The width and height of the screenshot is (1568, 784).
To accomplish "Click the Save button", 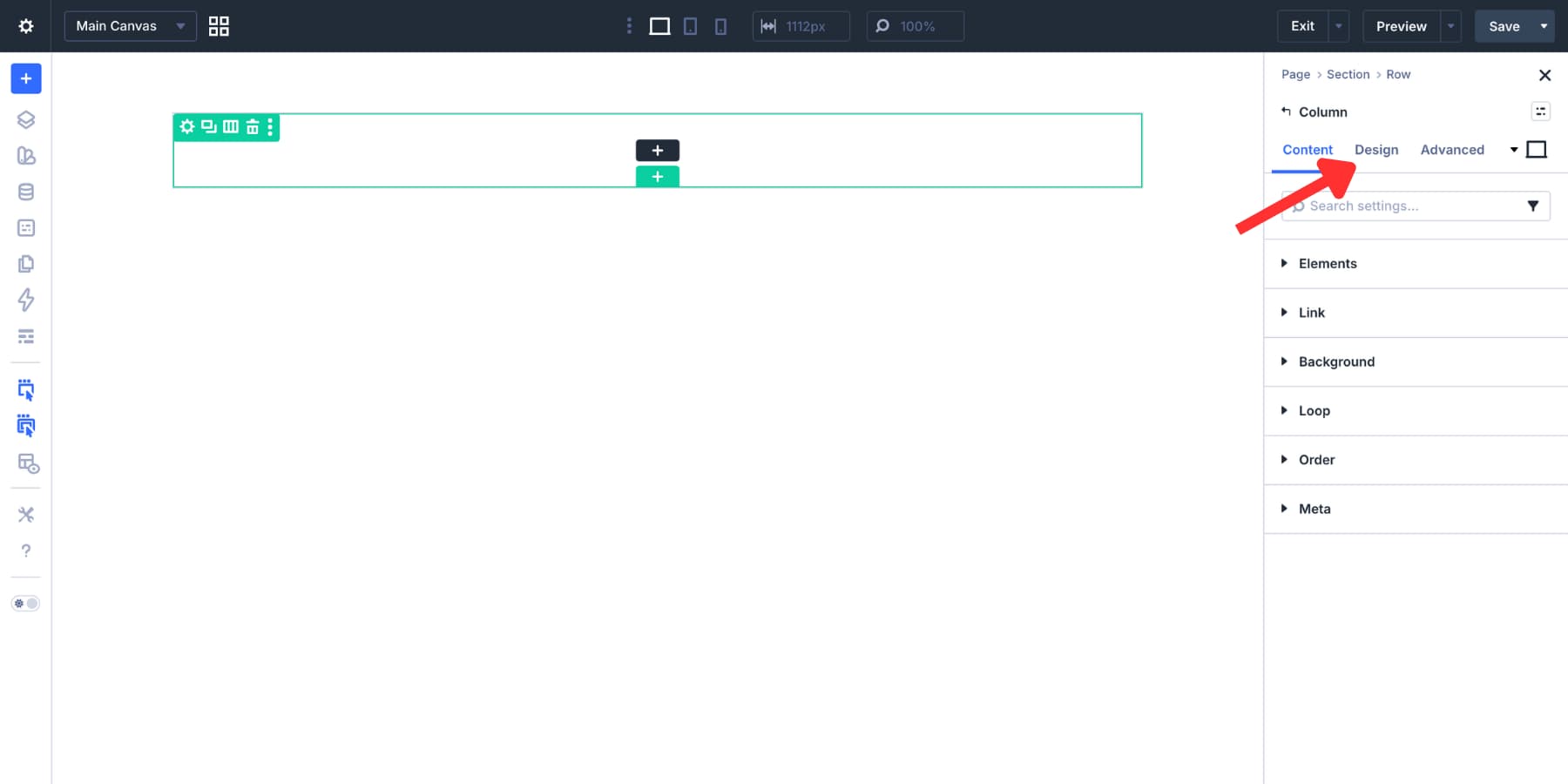I will pos(1504,26).
